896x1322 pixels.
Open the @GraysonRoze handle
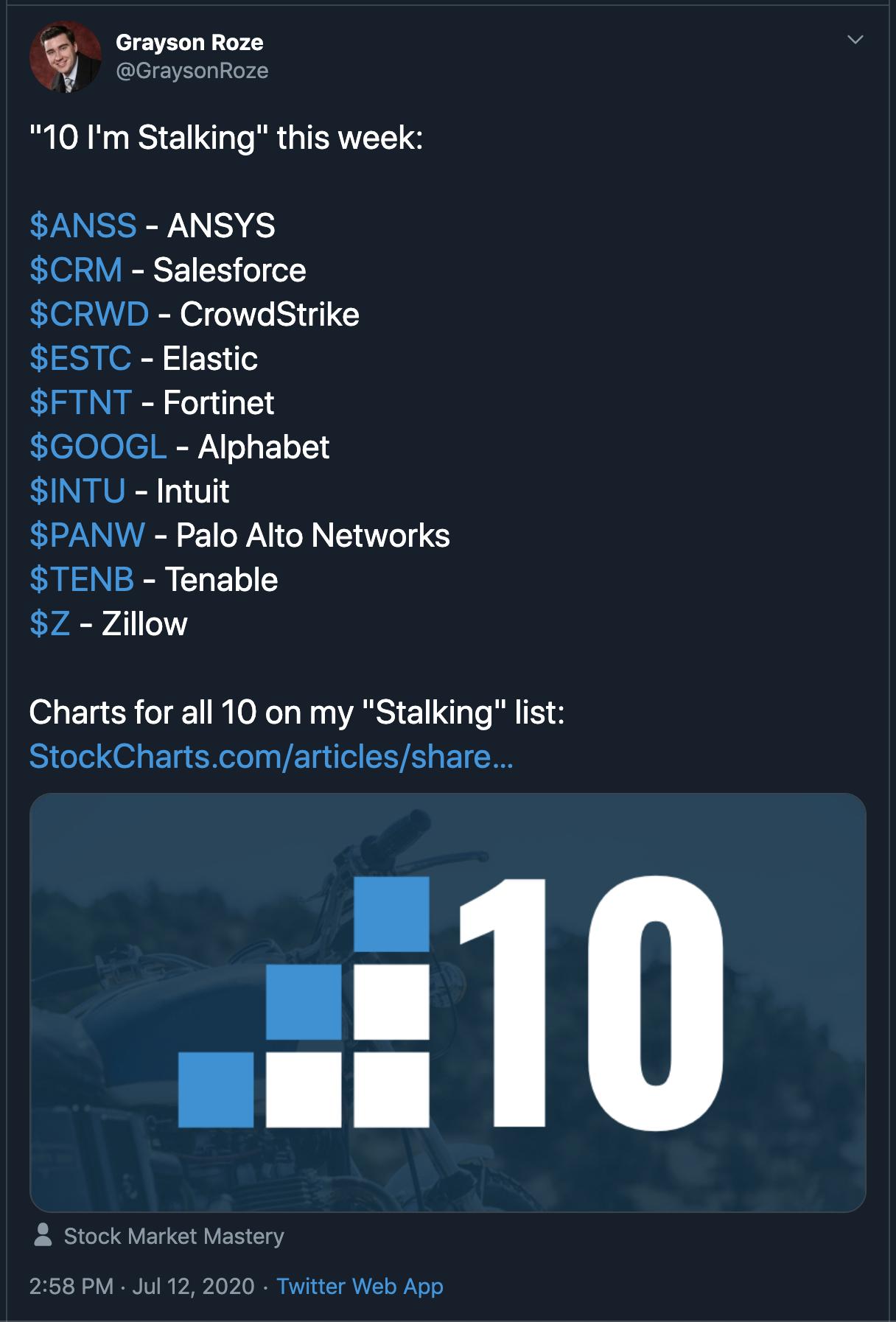192,71
